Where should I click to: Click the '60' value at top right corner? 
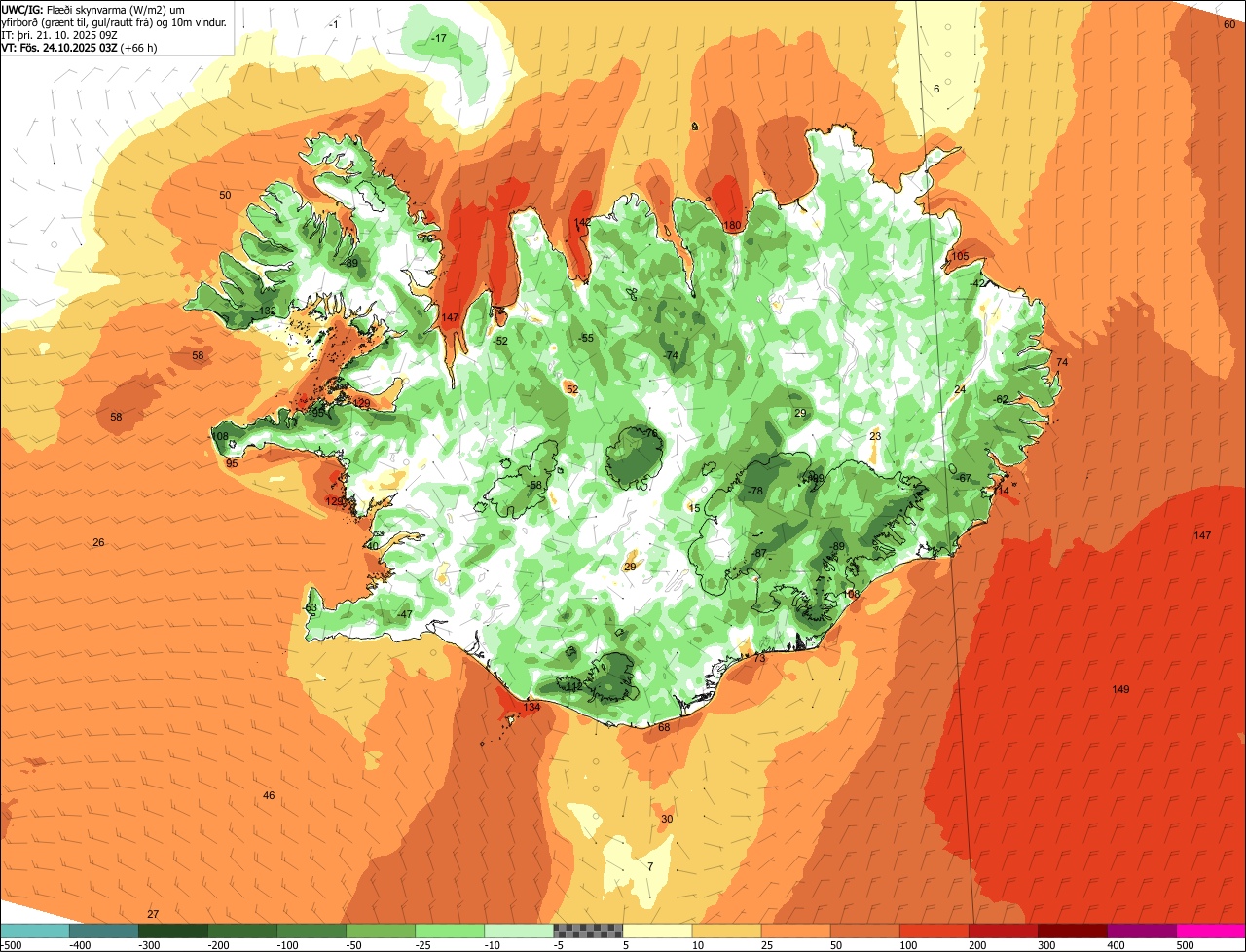coord(1228,24)
